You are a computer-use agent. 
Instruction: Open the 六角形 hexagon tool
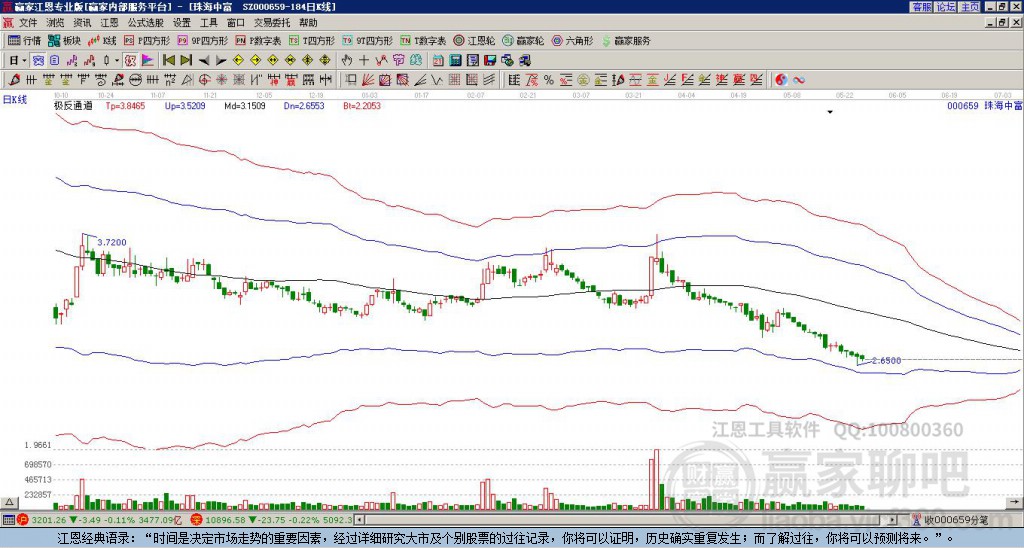point(572,40)
